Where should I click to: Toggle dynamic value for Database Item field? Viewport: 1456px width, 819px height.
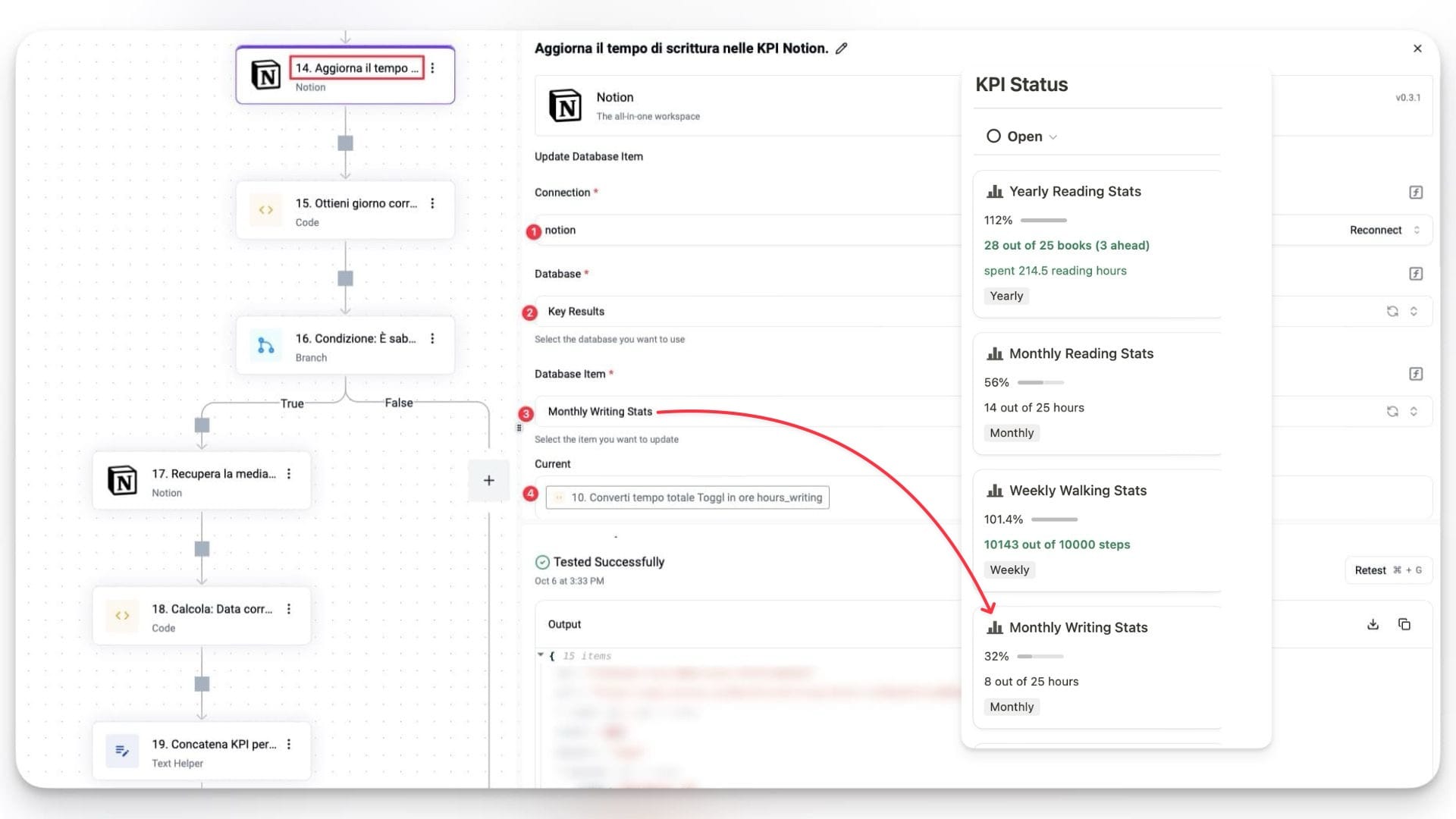click(1416, 374)
